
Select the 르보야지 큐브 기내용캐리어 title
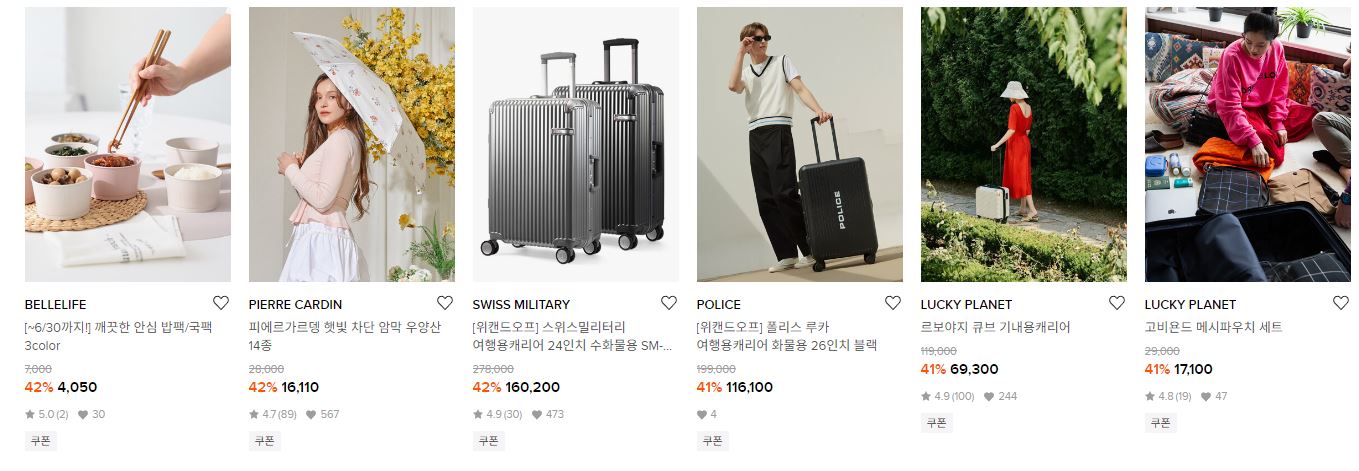[x=996, y=327]
